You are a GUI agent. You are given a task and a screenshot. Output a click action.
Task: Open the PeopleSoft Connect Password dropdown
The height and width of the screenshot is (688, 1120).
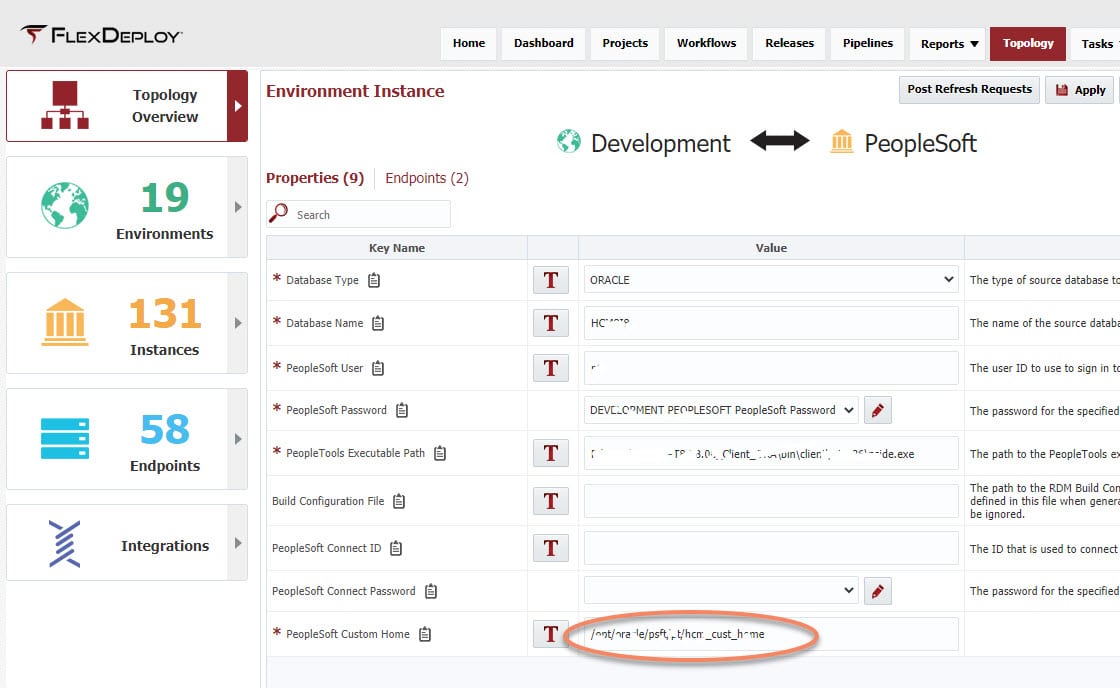click(x=721, y=591)
